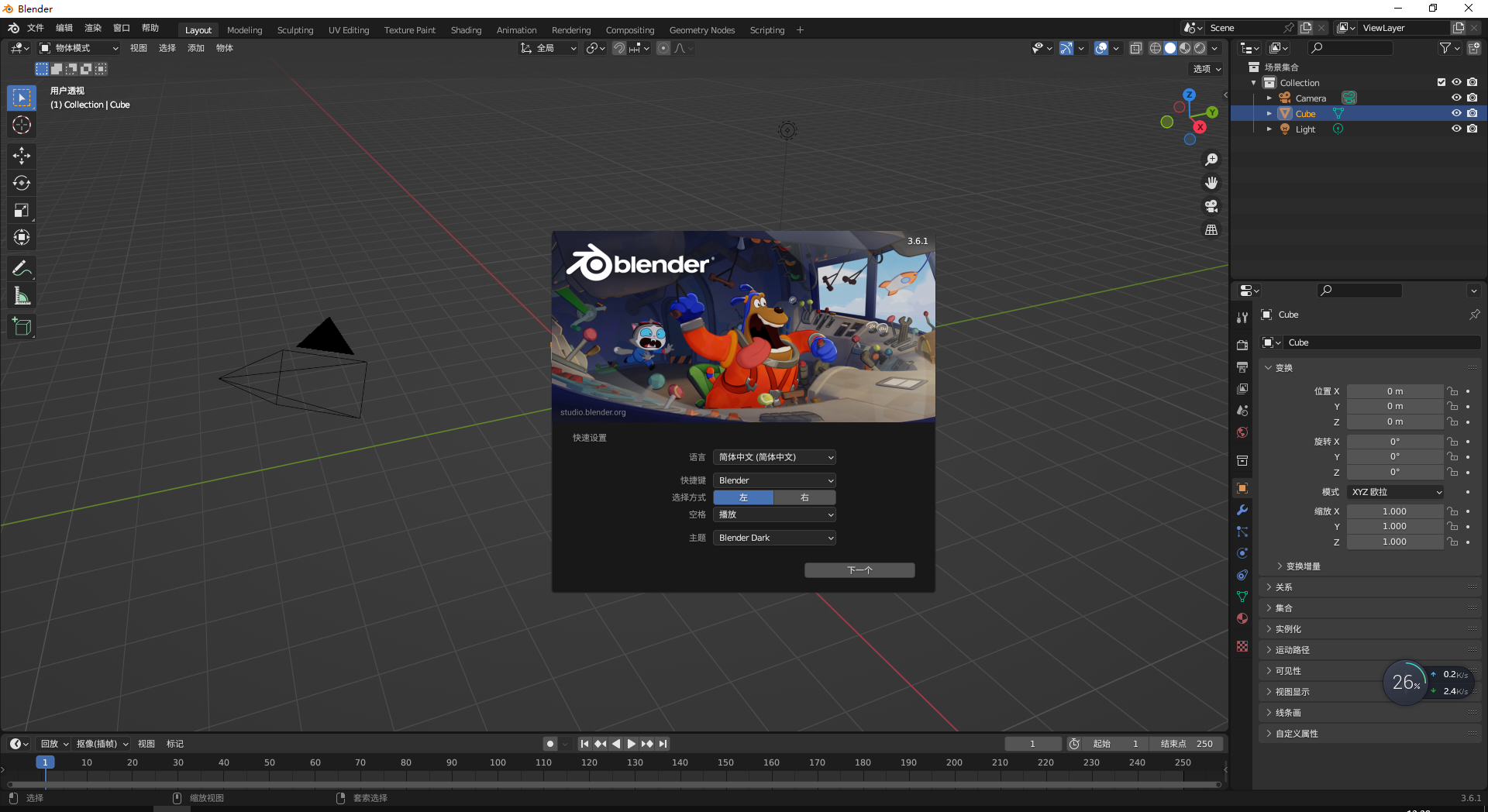Switch viewport to rendered shading mode
Image resolution: width=1488 pixels, height=812 pixels.
coord(1200,47)
